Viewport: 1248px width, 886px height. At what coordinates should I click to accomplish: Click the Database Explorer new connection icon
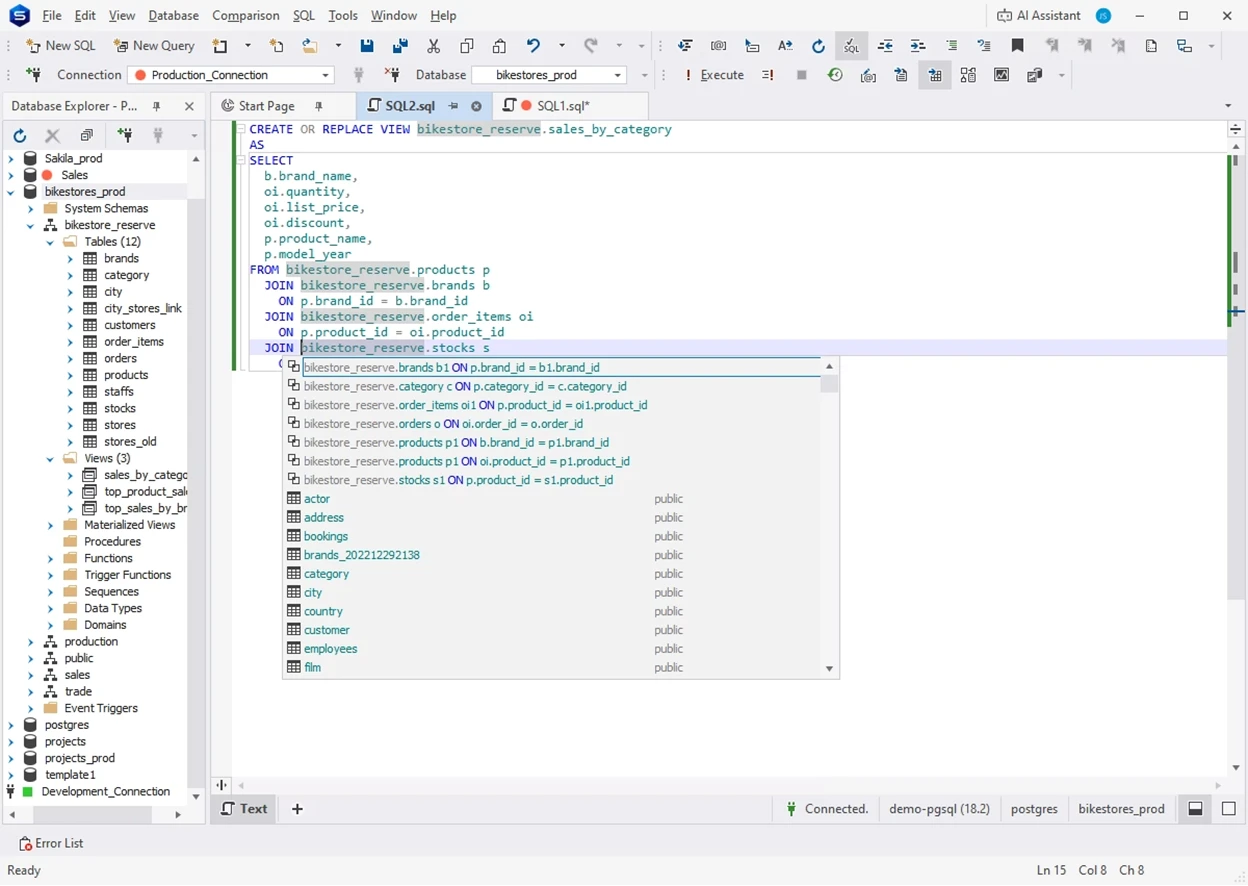[x=125, y=135]
